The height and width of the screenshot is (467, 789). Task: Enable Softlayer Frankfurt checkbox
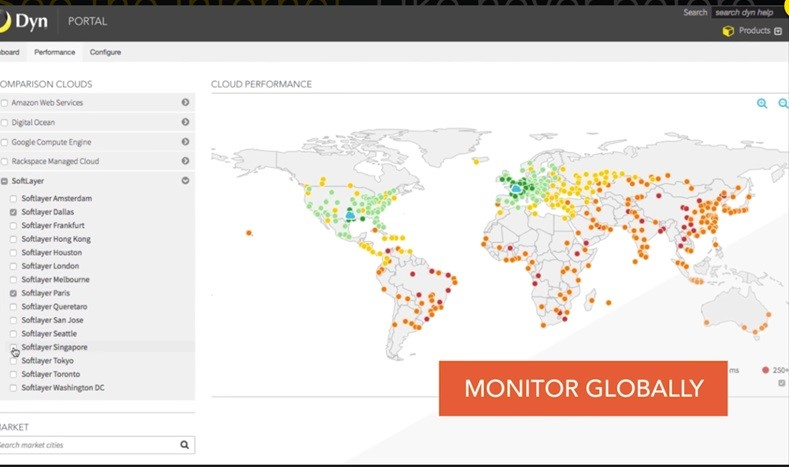(14, 226)
